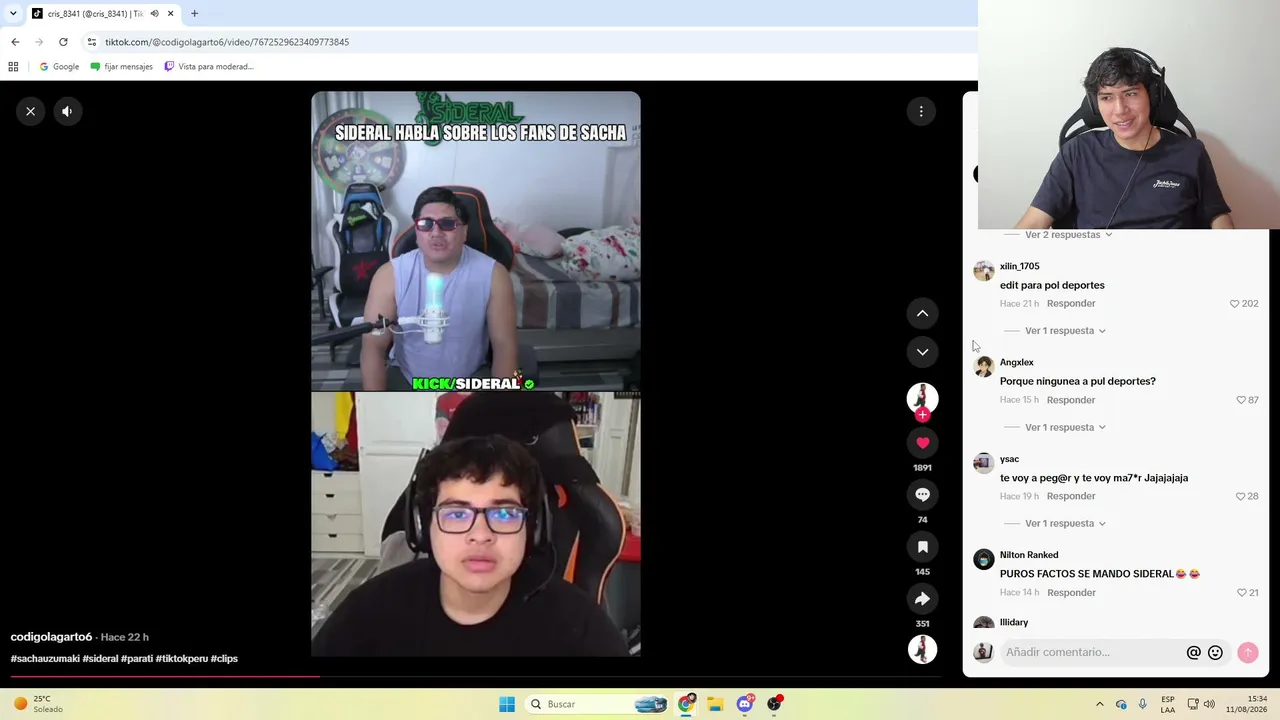
Task: Open the #sachauzumaki hashtag
Action: tap(45, 659)
